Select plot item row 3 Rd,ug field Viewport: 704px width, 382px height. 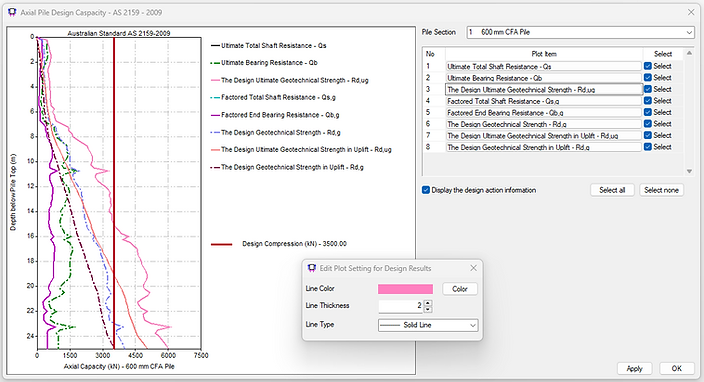[544, 89]
